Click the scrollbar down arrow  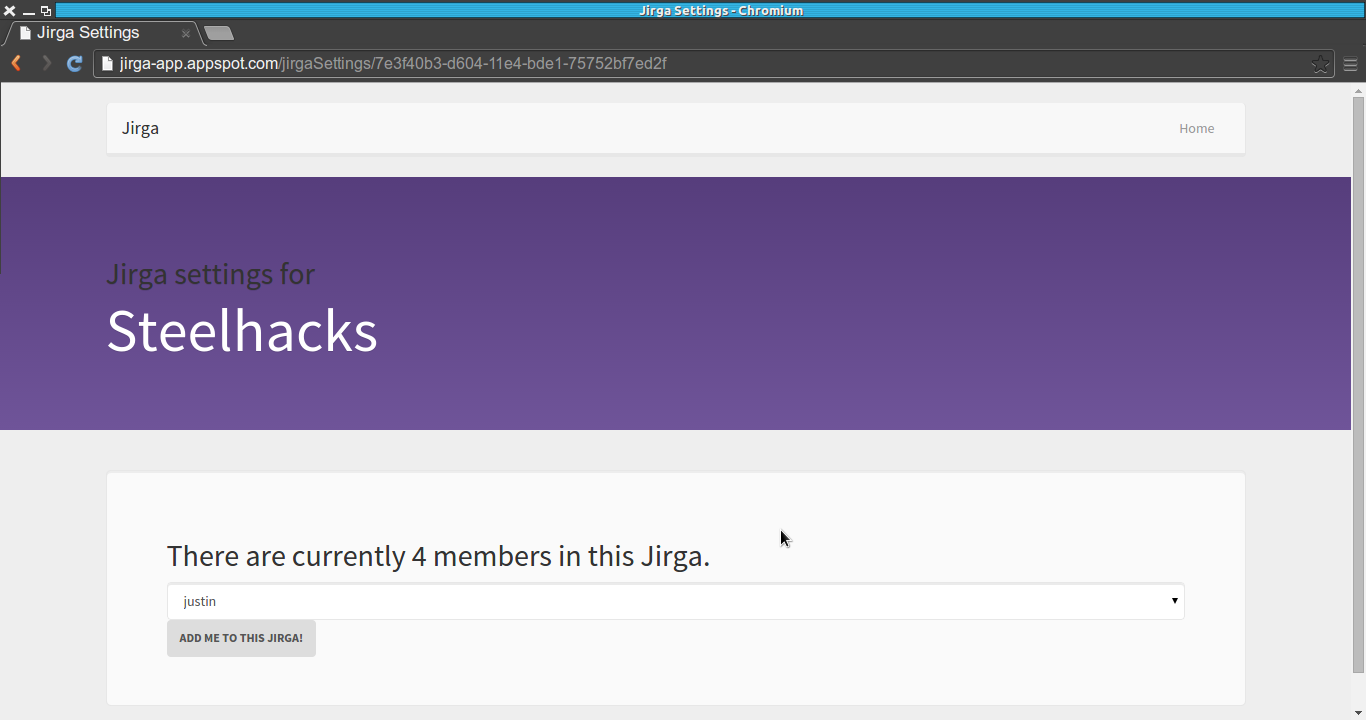tap(1358, 713)
